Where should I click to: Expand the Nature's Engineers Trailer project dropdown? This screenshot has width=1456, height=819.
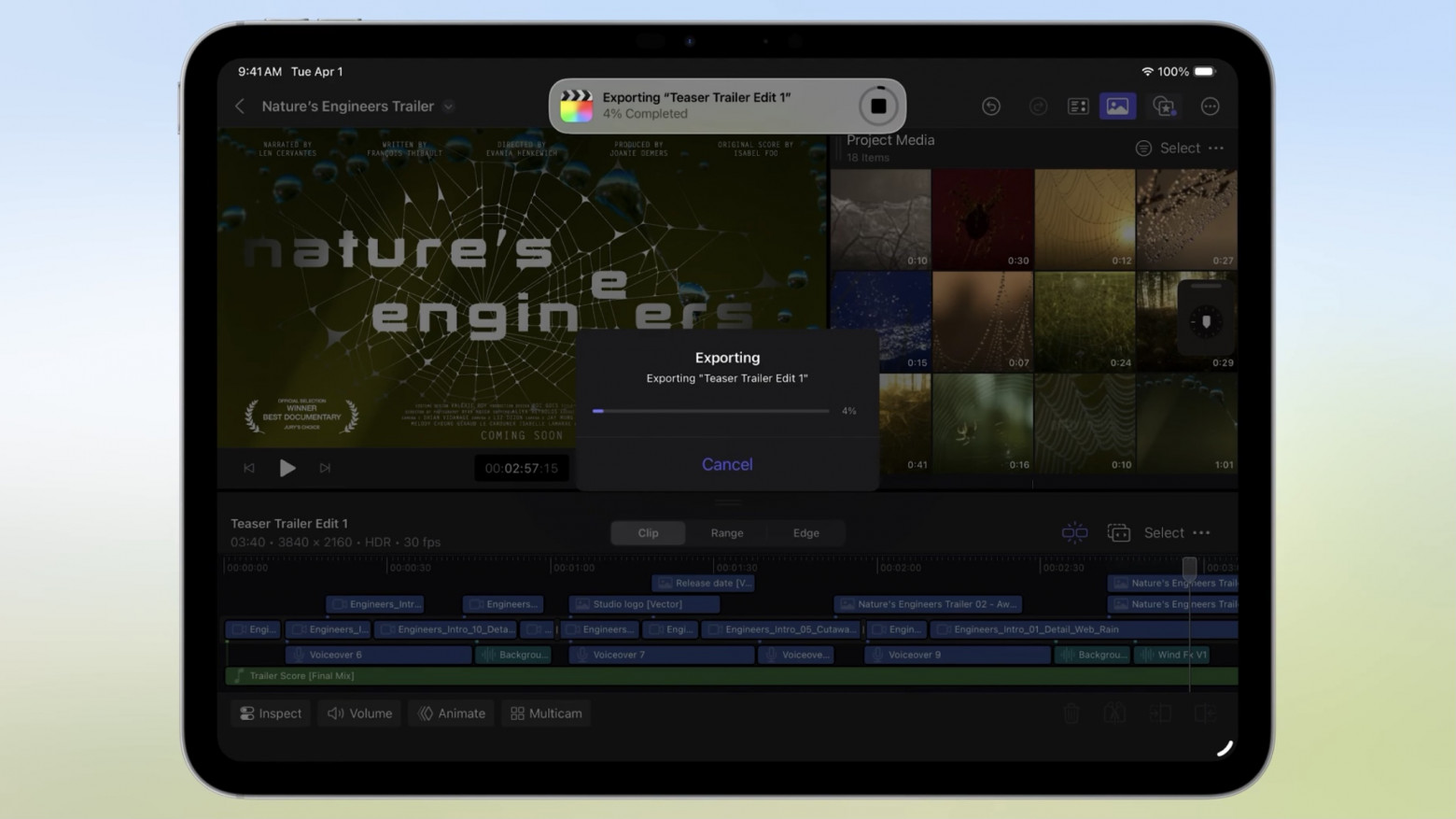click(449, 106)
